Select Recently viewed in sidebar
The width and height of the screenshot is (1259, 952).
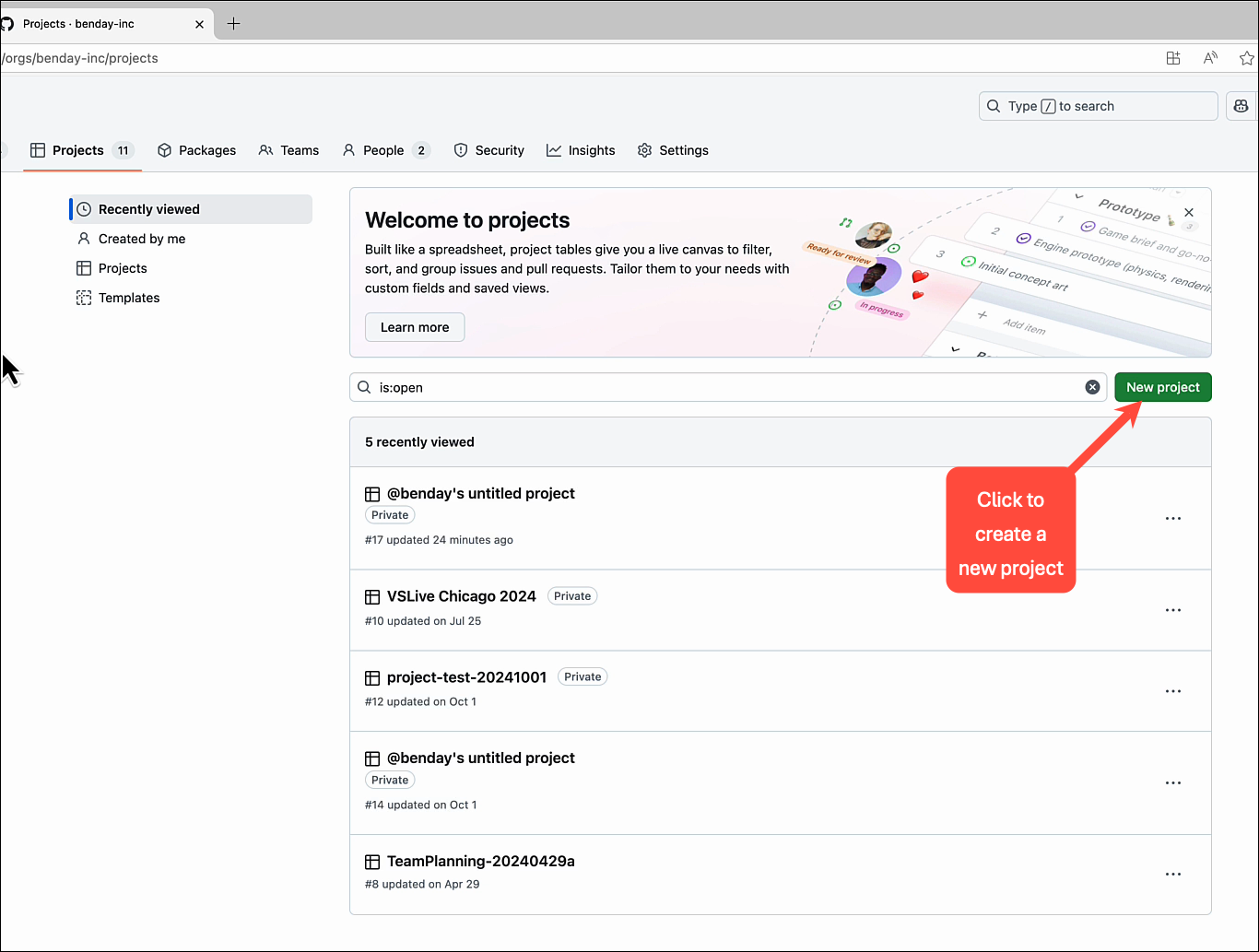[x=191, y=209]
